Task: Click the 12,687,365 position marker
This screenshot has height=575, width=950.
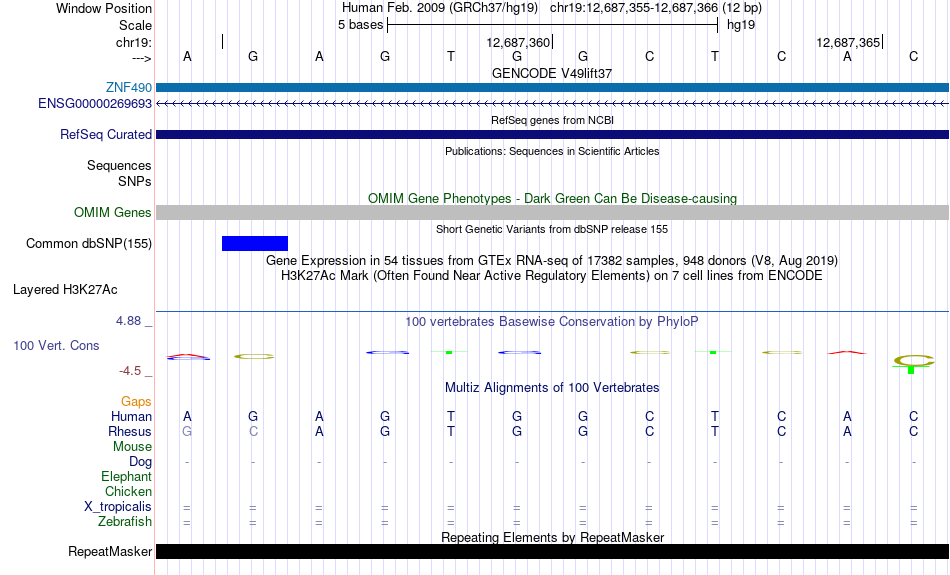Action: coord(848,42)
